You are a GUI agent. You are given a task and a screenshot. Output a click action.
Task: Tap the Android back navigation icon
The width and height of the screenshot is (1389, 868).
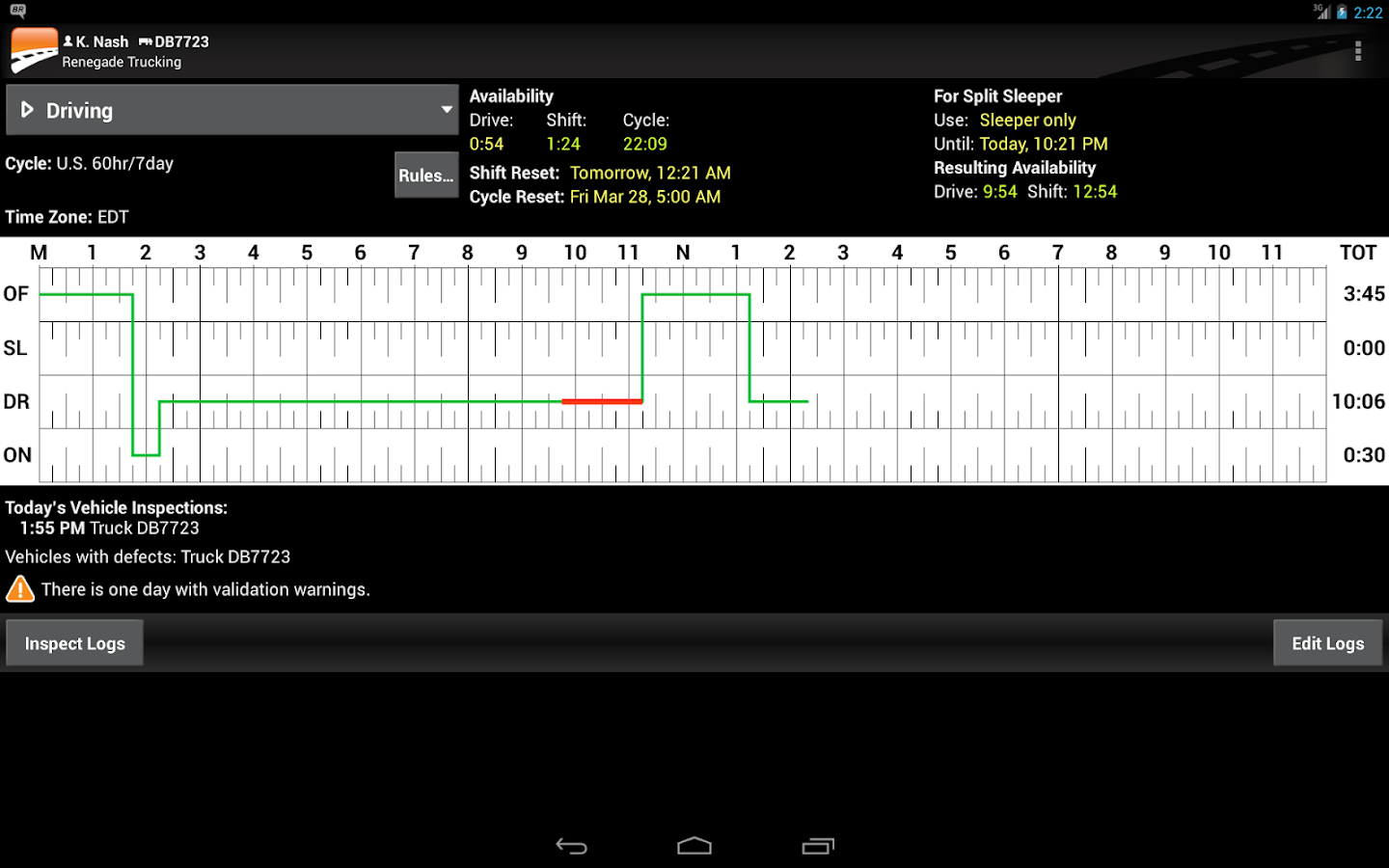coord(571,846)
